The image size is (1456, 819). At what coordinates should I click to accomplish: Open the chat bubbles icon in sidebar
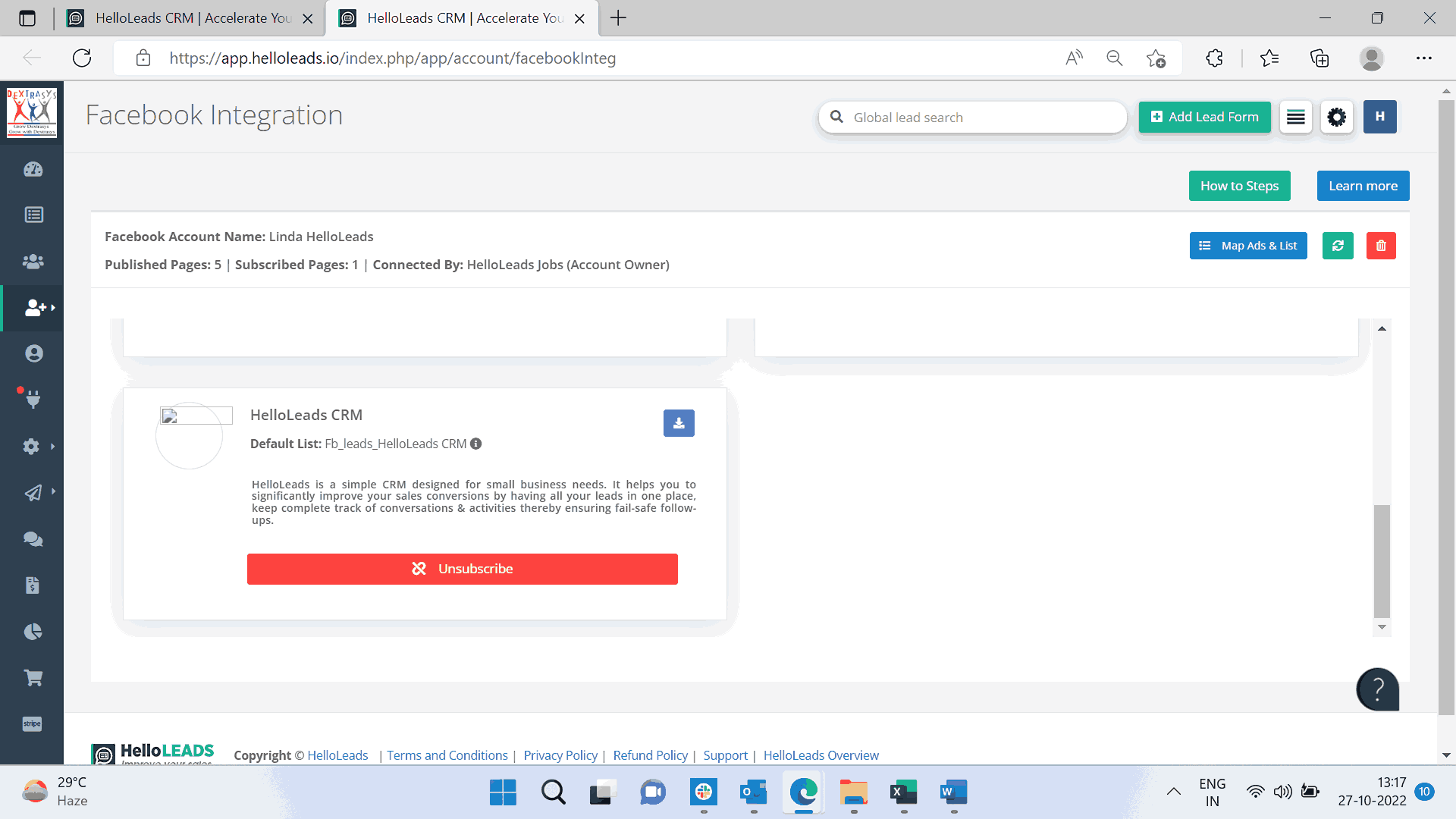click(x=33, y=539)
